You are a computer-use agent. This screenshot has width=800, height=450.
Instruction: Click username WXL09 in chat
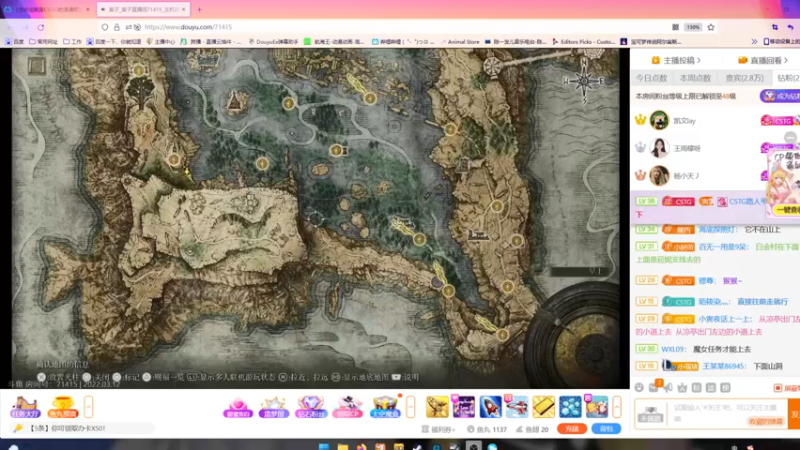click(x=673, y=349)
